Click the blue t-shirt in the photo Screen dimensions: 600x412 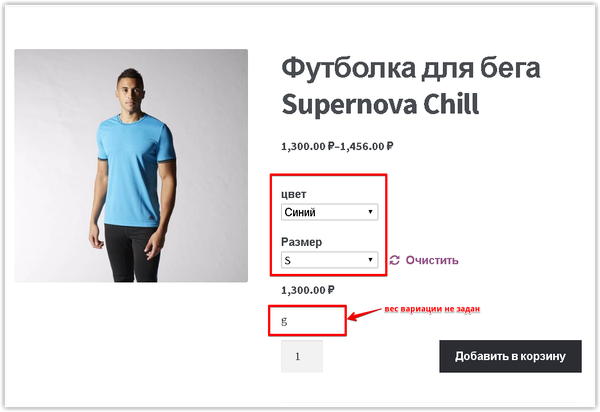coord(134,172)
